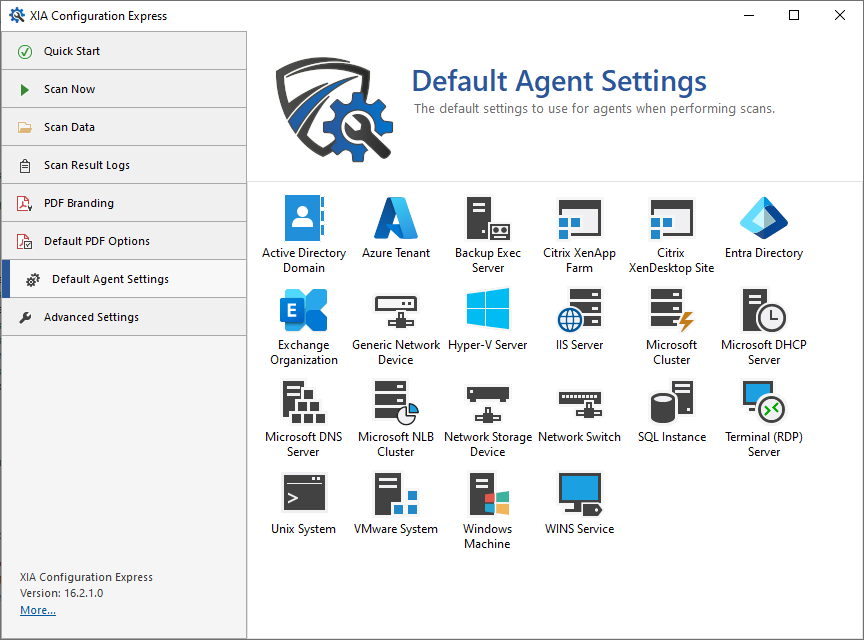Screen dimensions: 864x640
Task: Select the Microsoft Cluster icon
Action: tap(671, 326)
